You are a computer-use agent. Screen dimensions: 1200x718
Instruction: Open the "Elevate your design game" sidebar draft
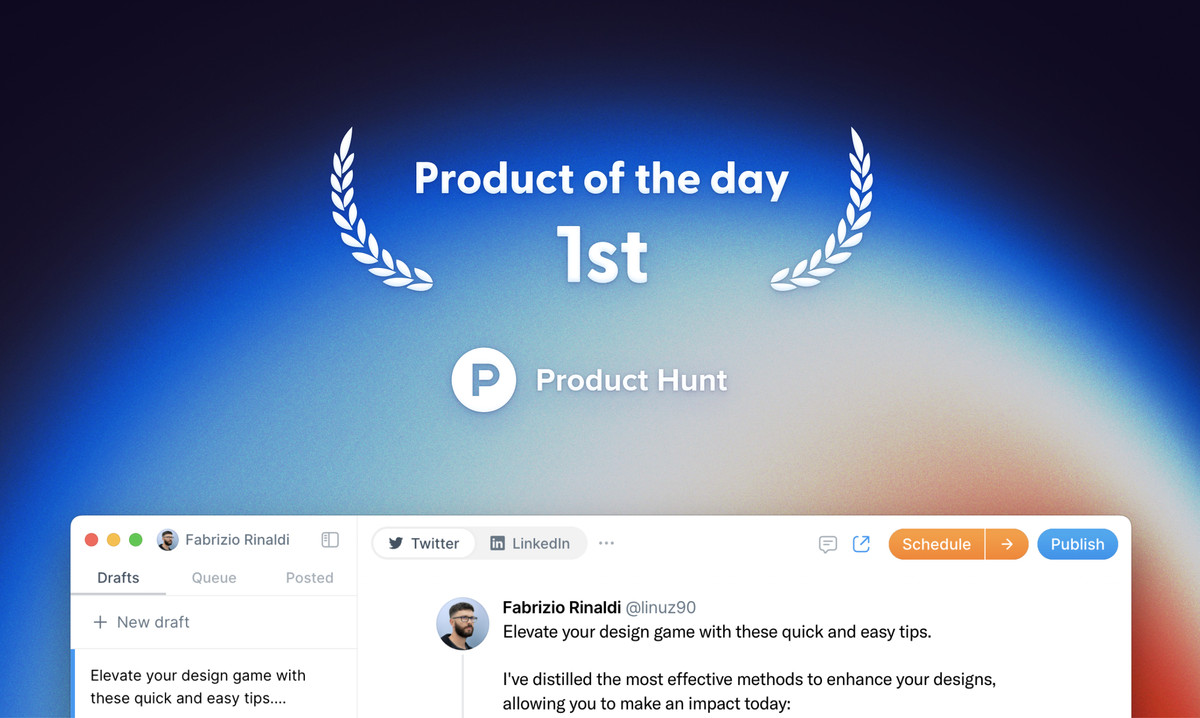click(x=198, y=686)
